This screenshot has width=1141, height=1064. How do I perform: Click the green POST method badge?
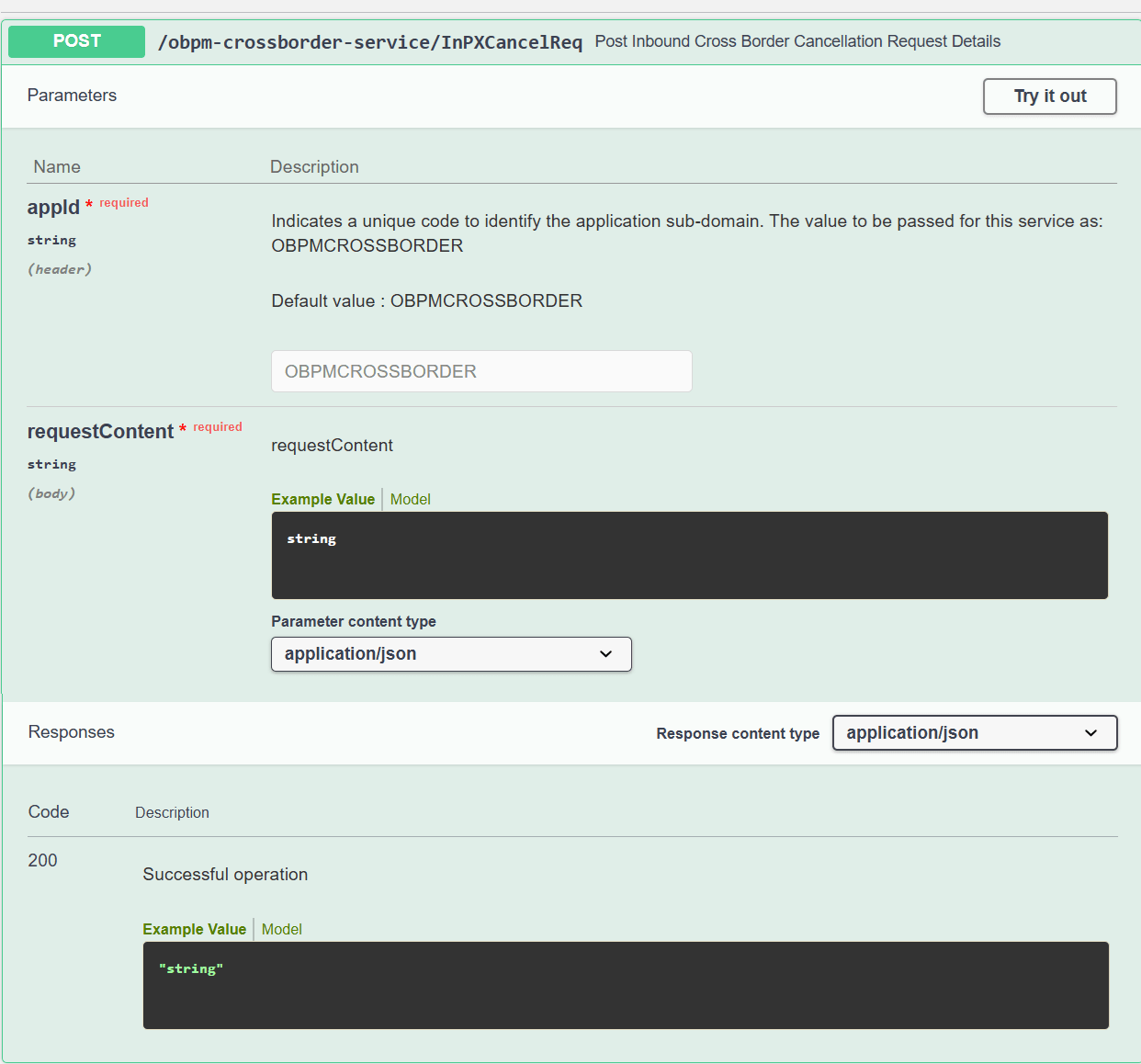(77, 41)
